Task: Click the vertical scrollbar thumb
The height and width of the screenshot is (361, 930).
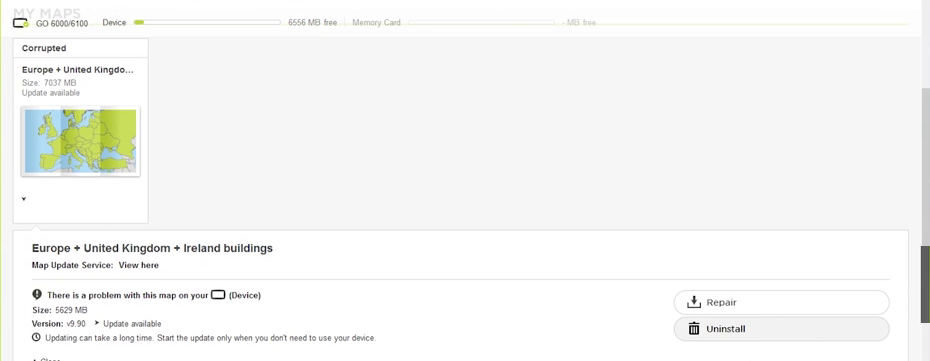Action: click(x=925, y=285)
